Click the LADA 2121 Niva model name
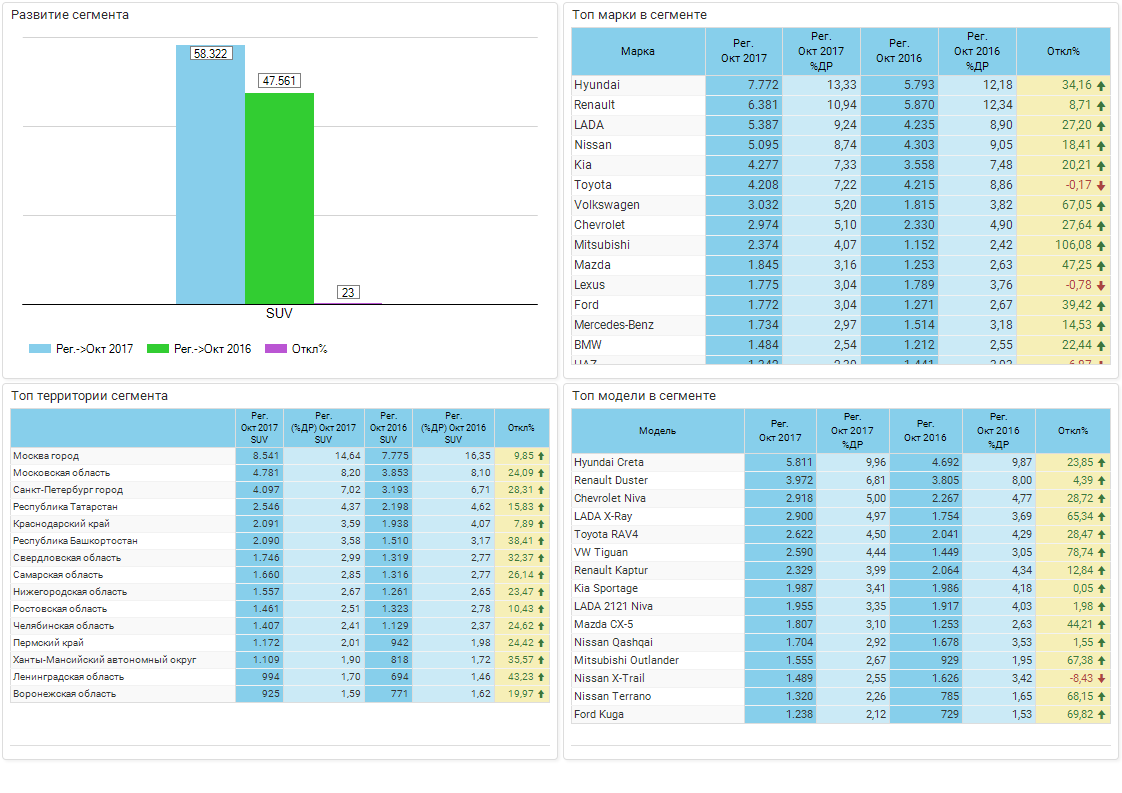 [x=613, y=607]
